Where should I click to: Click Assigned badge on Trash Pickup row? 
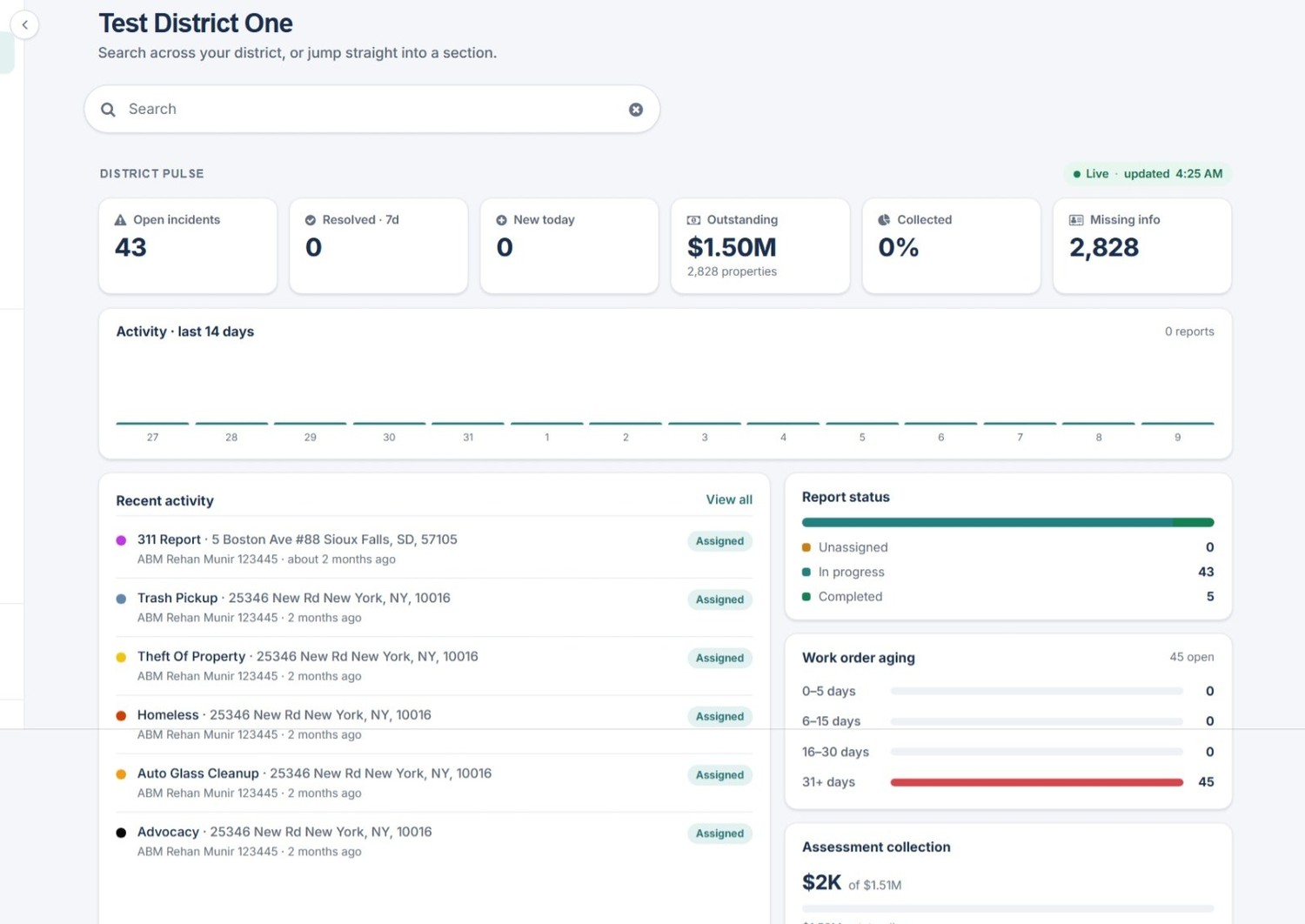[719, 599]
